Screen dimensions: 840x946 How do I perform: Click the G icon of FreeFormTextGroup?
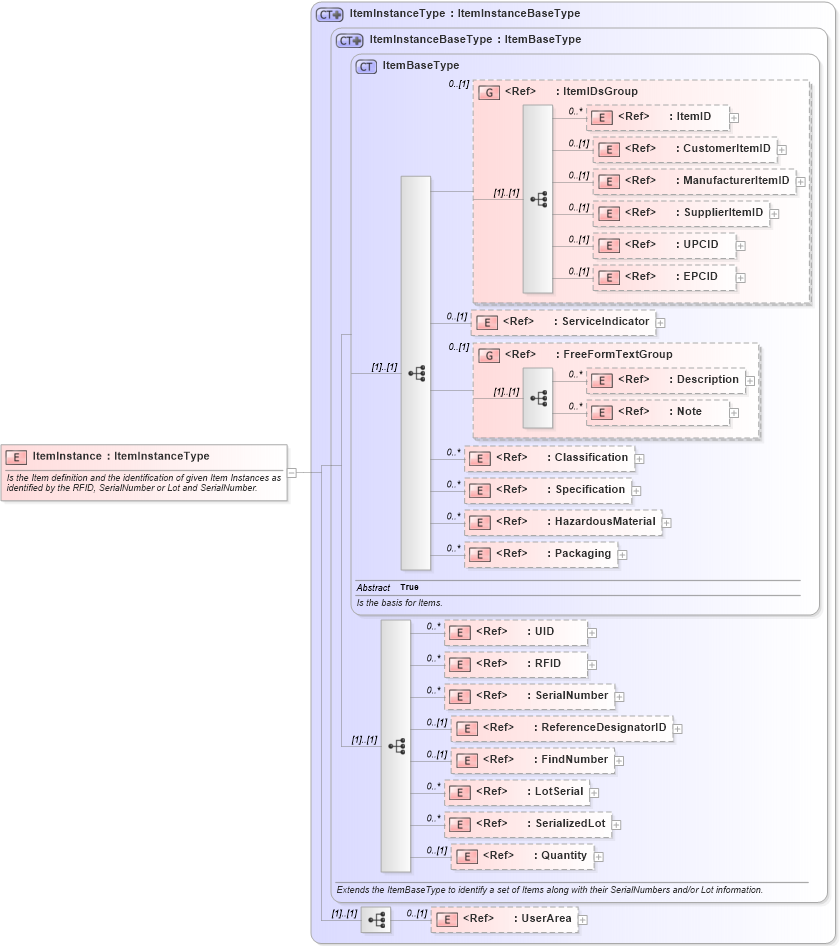(489, 354)
